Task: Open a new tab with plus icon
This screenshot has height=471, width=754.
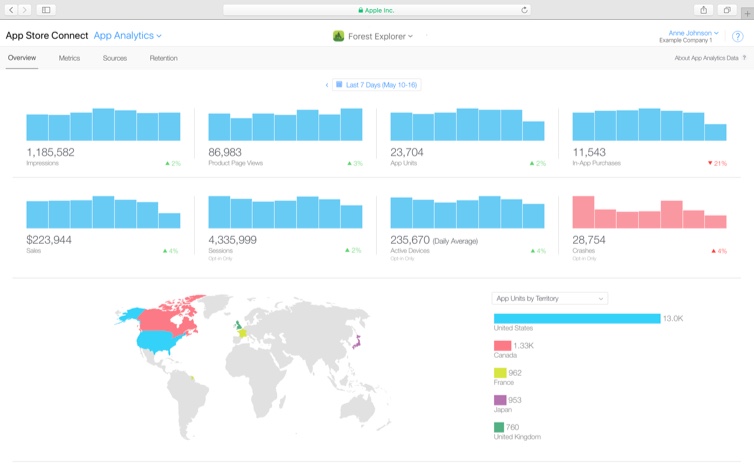Action: click(x=746, y=14)
